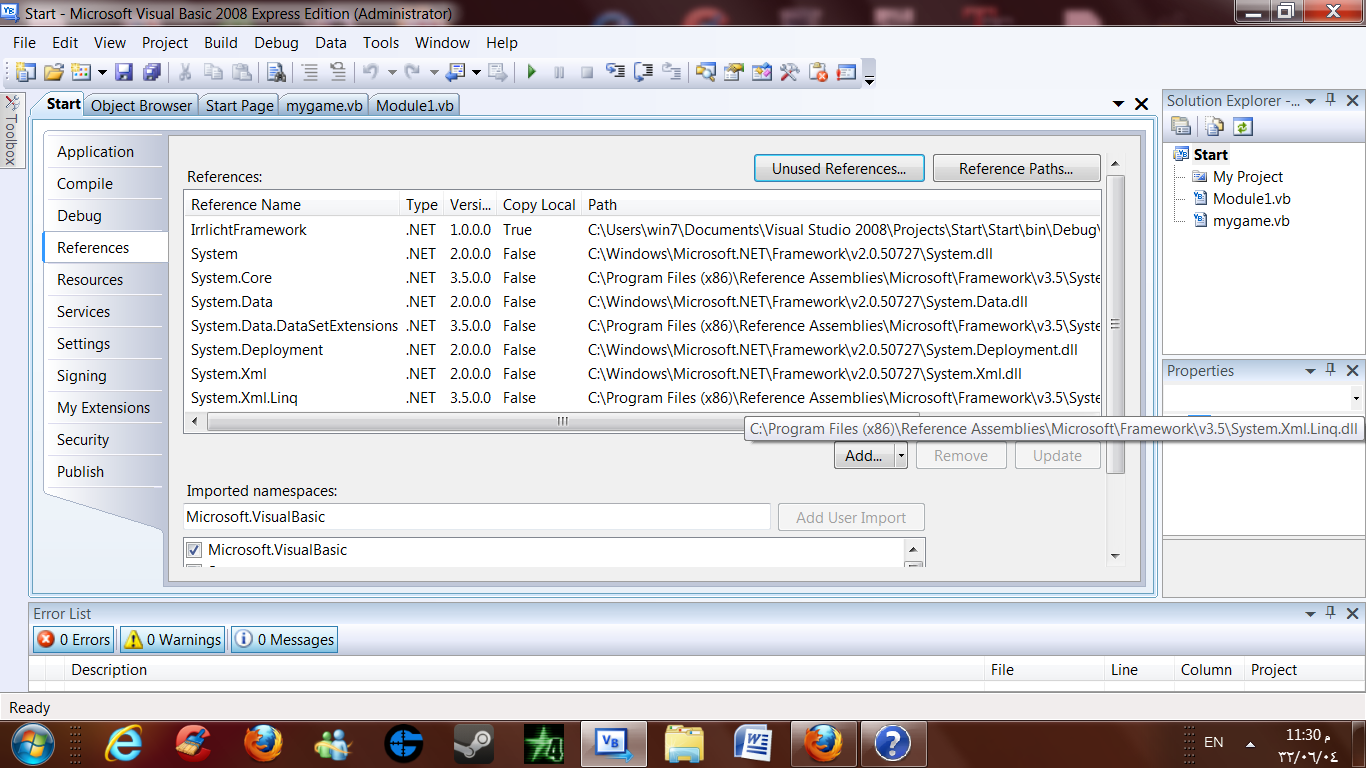Screen dimensions: 1366x768
Task: Toggle the Microsoft.VisualBasic namespace checkbox
Action: click(194, 550)
